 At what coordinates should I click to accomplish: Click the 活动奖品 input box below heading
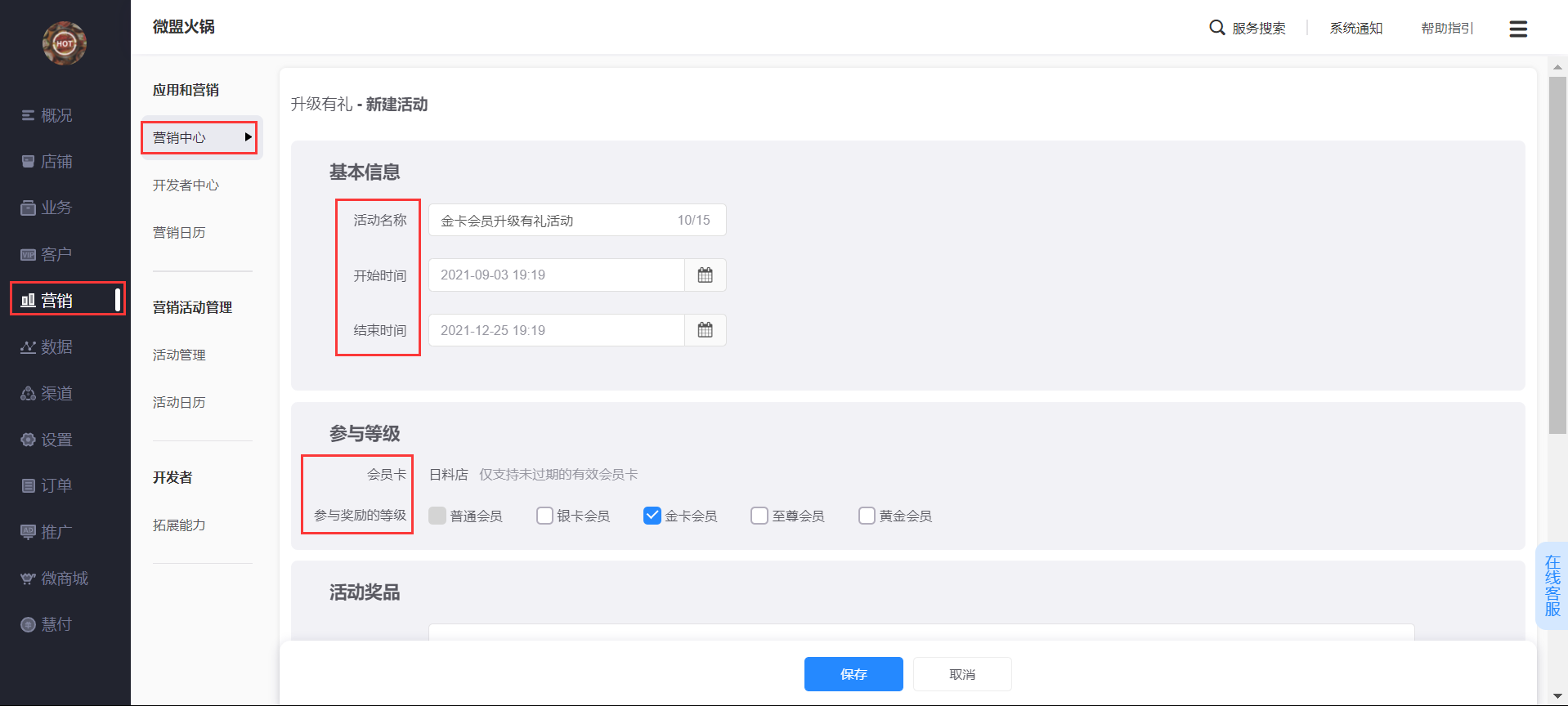coord(921,632)
